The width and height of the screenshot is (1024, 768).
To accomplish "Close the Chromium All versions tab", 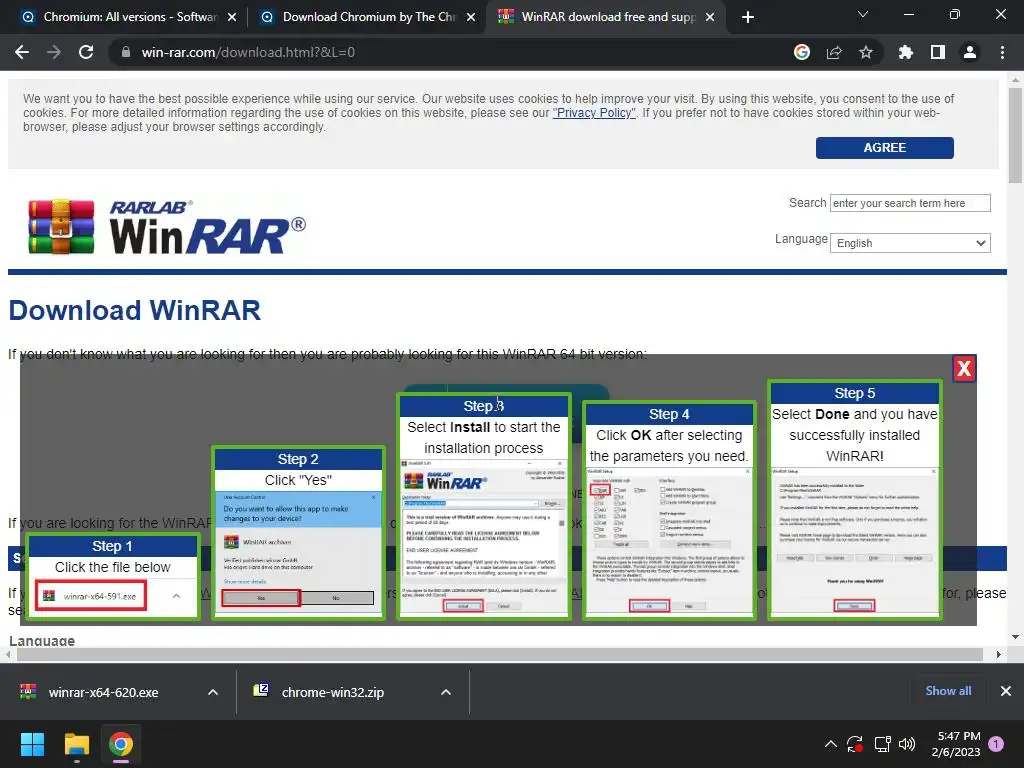I will 232,17.
